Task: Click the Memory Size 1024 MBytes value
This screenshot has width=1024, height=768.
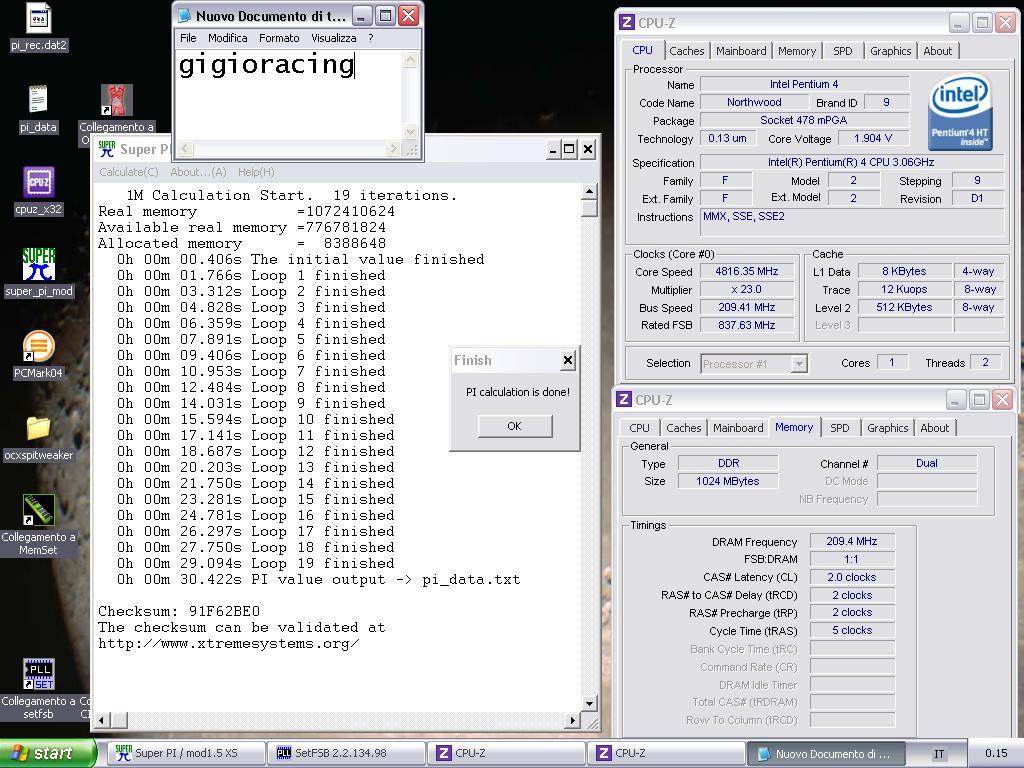Action: [x=728, y=481]
